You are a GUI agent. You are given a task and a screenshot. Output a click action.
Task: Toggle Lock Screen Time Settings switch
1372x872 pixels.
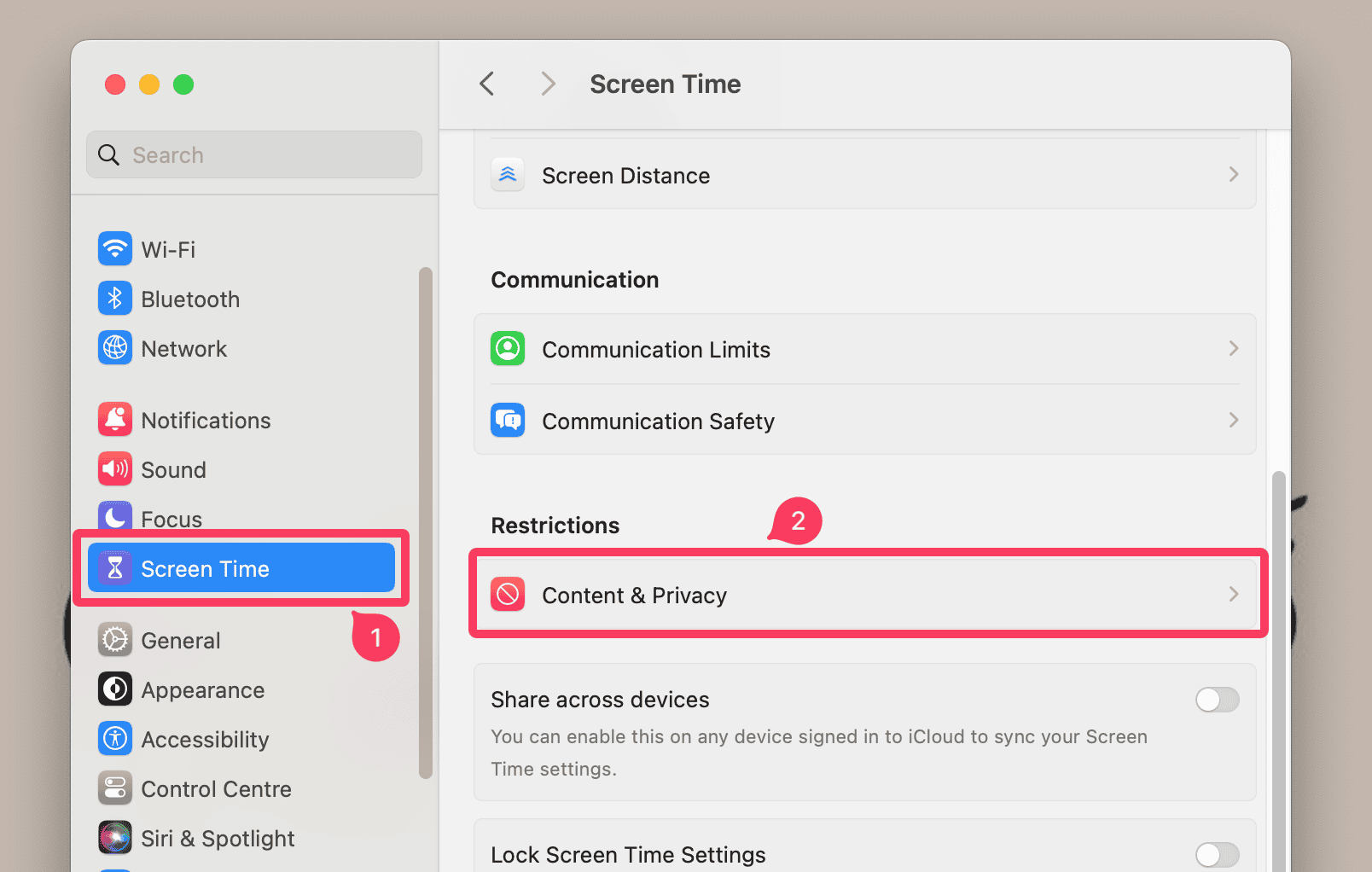[1217, 854]
